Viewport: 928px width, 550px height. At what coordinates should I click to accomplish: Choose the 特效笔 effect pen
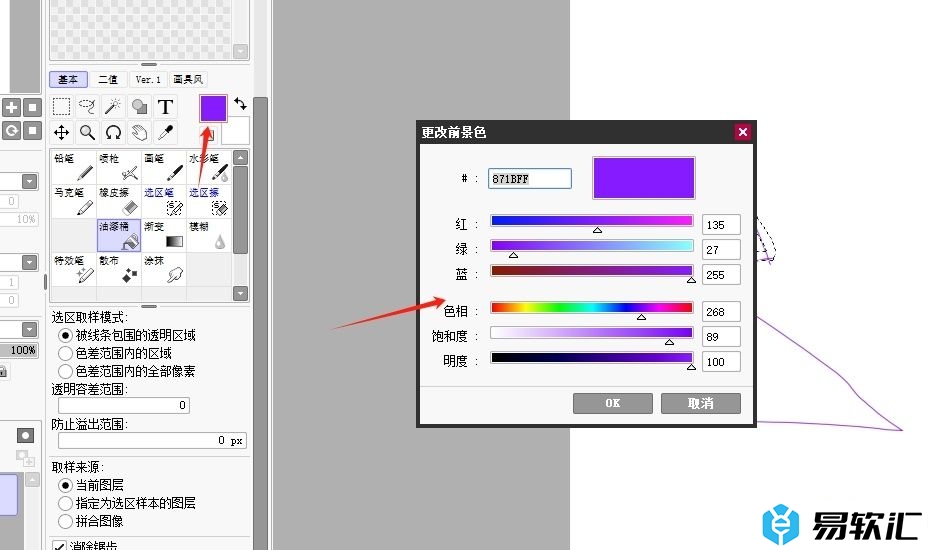[x=74, y=269]
